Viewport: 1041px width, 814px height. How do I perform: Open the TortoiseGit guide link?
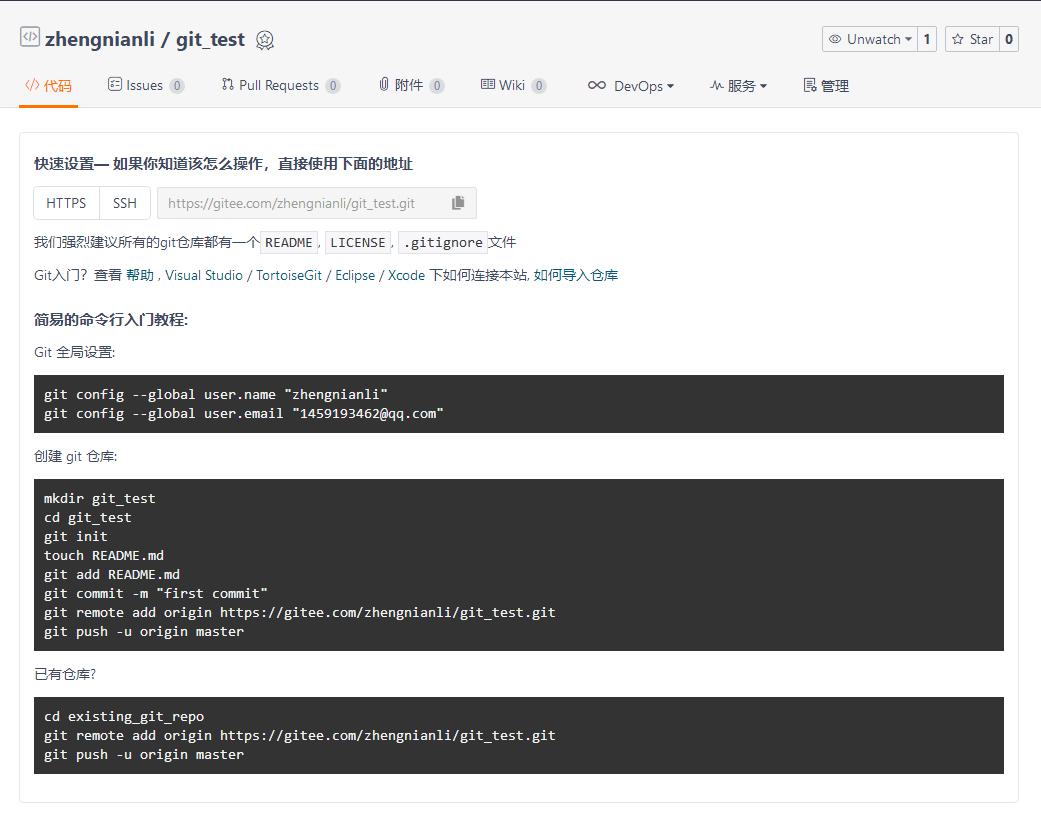289,275
